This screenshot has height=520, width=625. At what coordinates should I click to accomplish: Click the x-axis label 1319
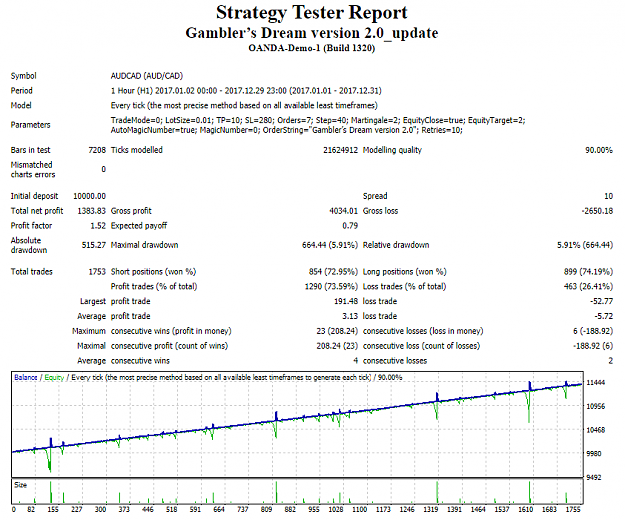pyautogui.click(x=431, y=509)
